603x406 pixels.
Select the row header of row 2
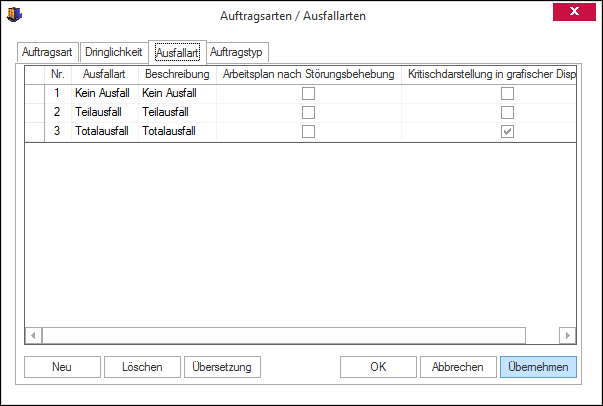(35, 113)
